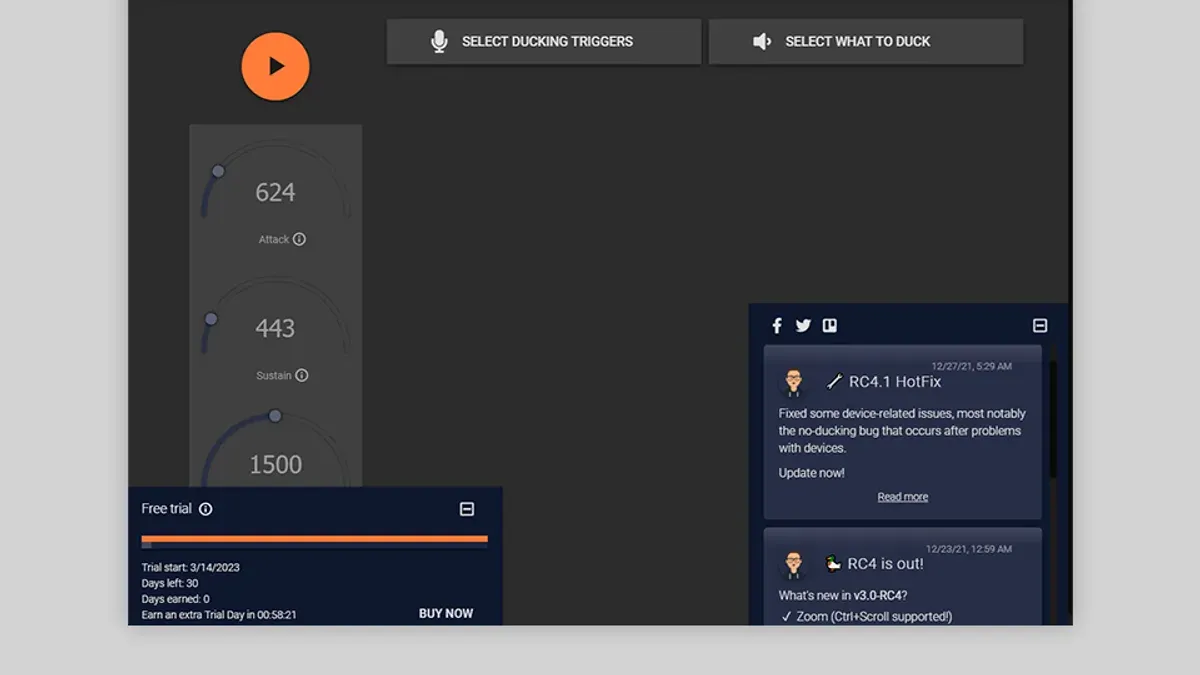Click the Days left: 30 line
Screen dimensions: 1200x675
pyautogui.click(x=170, y=583)
